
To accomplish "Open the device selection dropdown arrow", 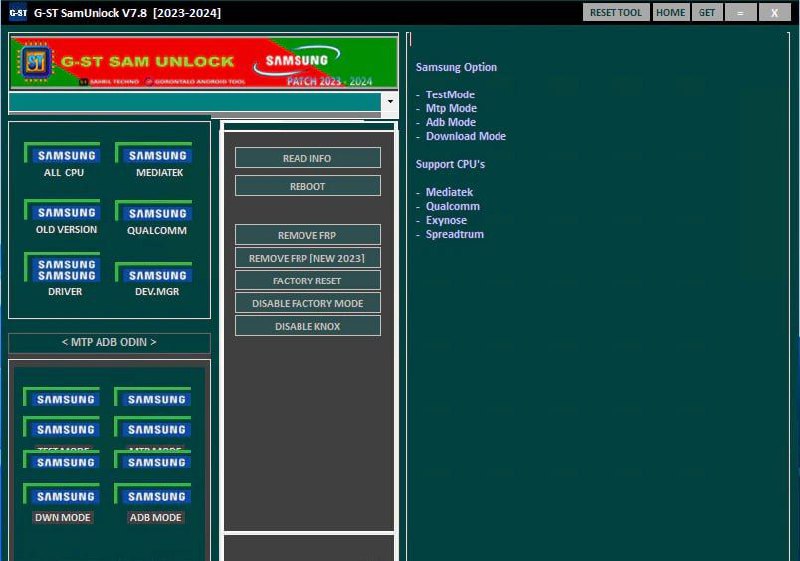I will click(x=390, y=101).
